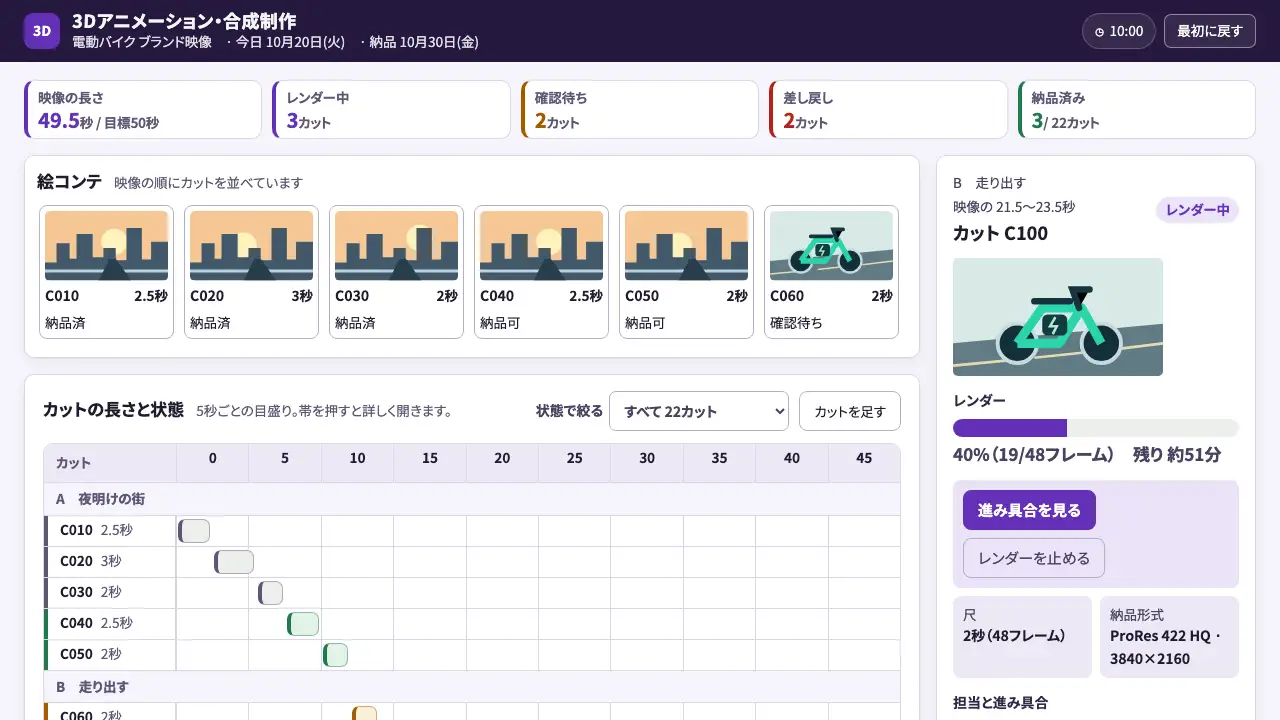Click the 進み具合を見る button
Image resolution: width=1280 pixels, height=720 pixels.
point(1029,510)
